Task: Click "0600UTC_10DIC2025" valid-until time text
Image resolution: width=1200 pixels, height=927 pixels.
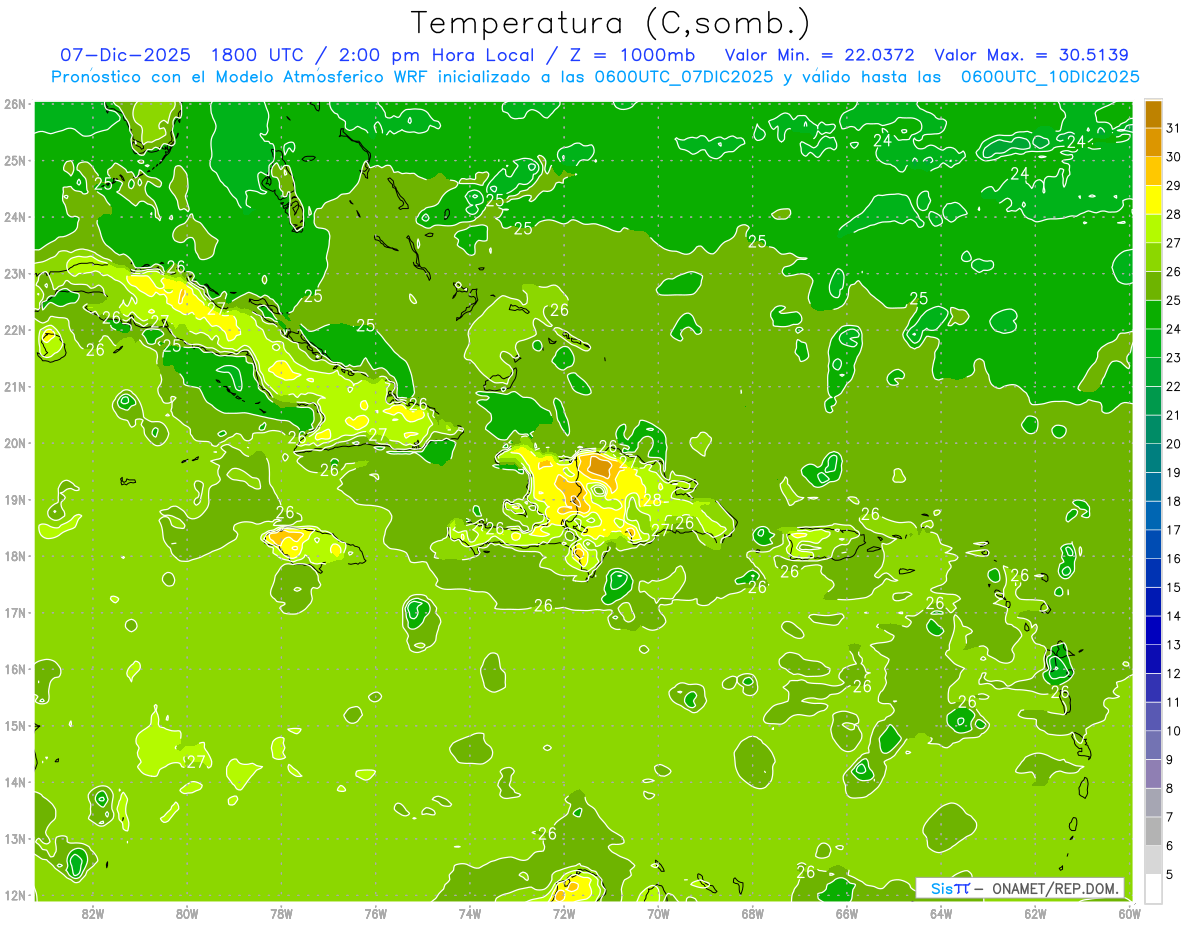Action: coord(1050,77)
